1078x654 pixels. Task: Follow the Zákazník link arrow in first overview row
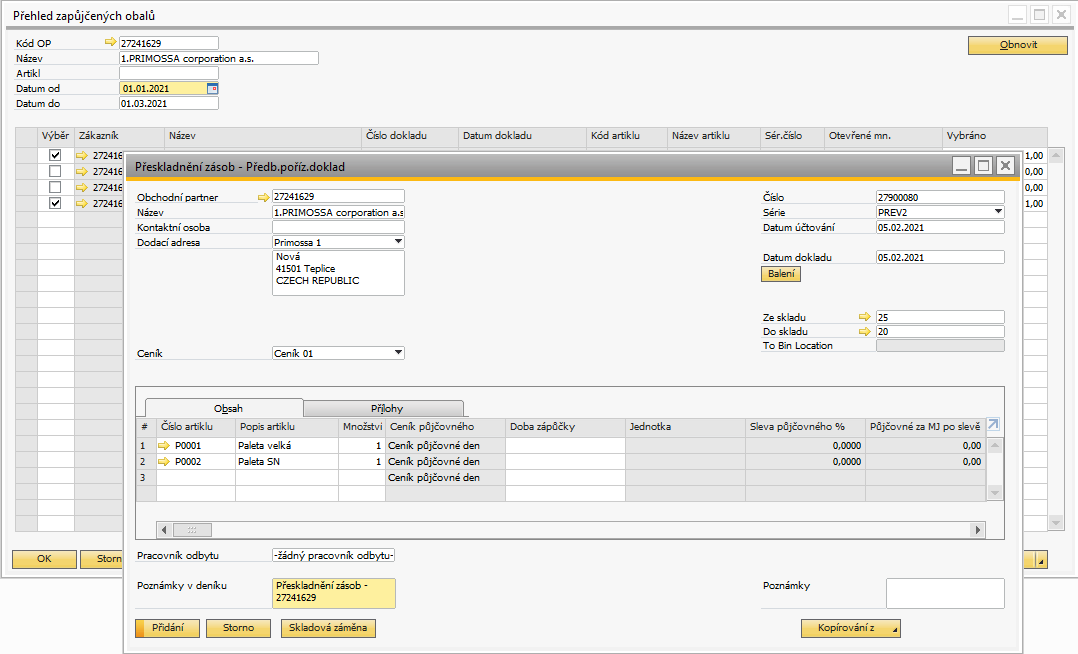pyautogui.click(x=82, y=155)
